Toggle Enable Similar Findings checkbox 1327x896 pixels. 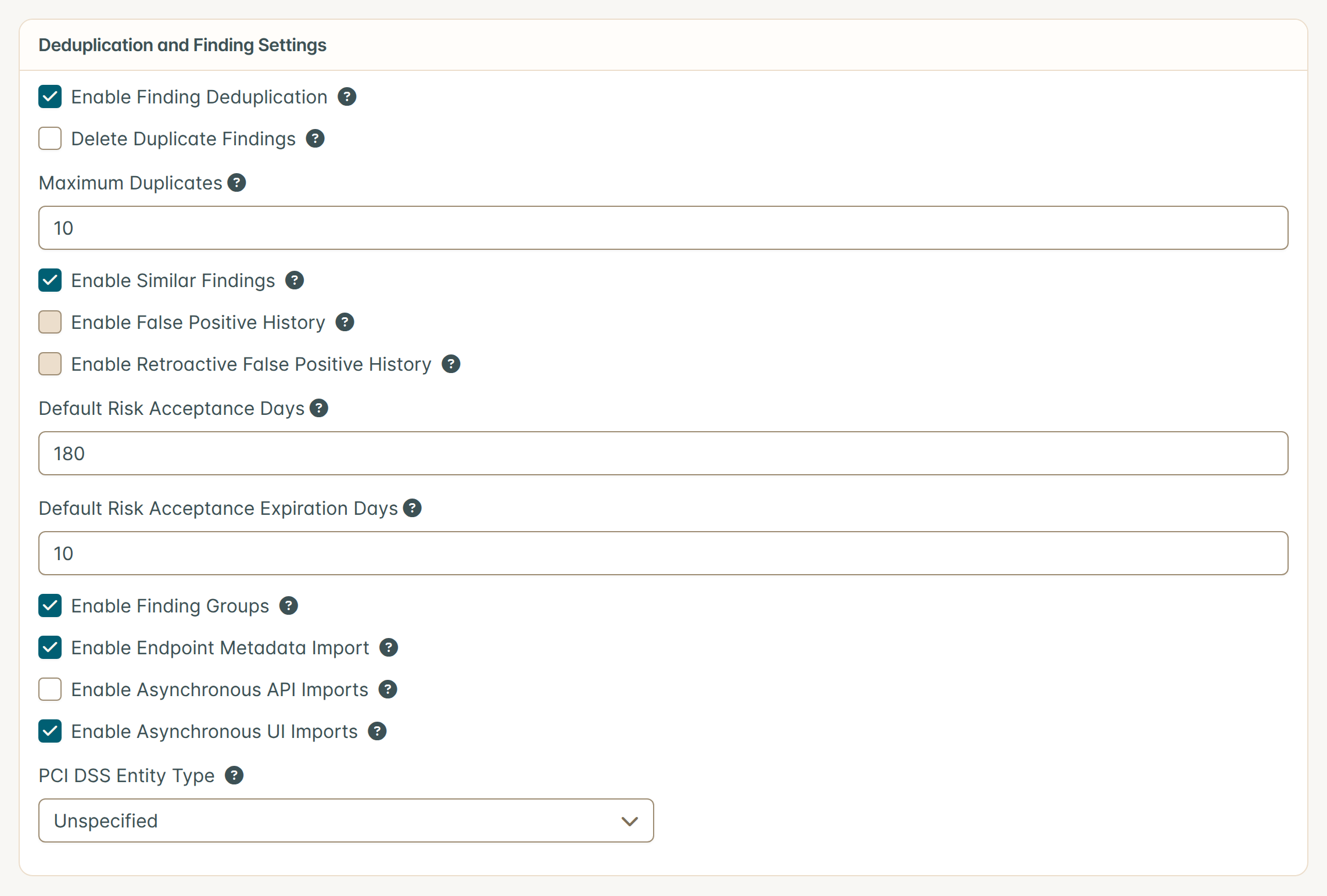click(x=50, y=280)
